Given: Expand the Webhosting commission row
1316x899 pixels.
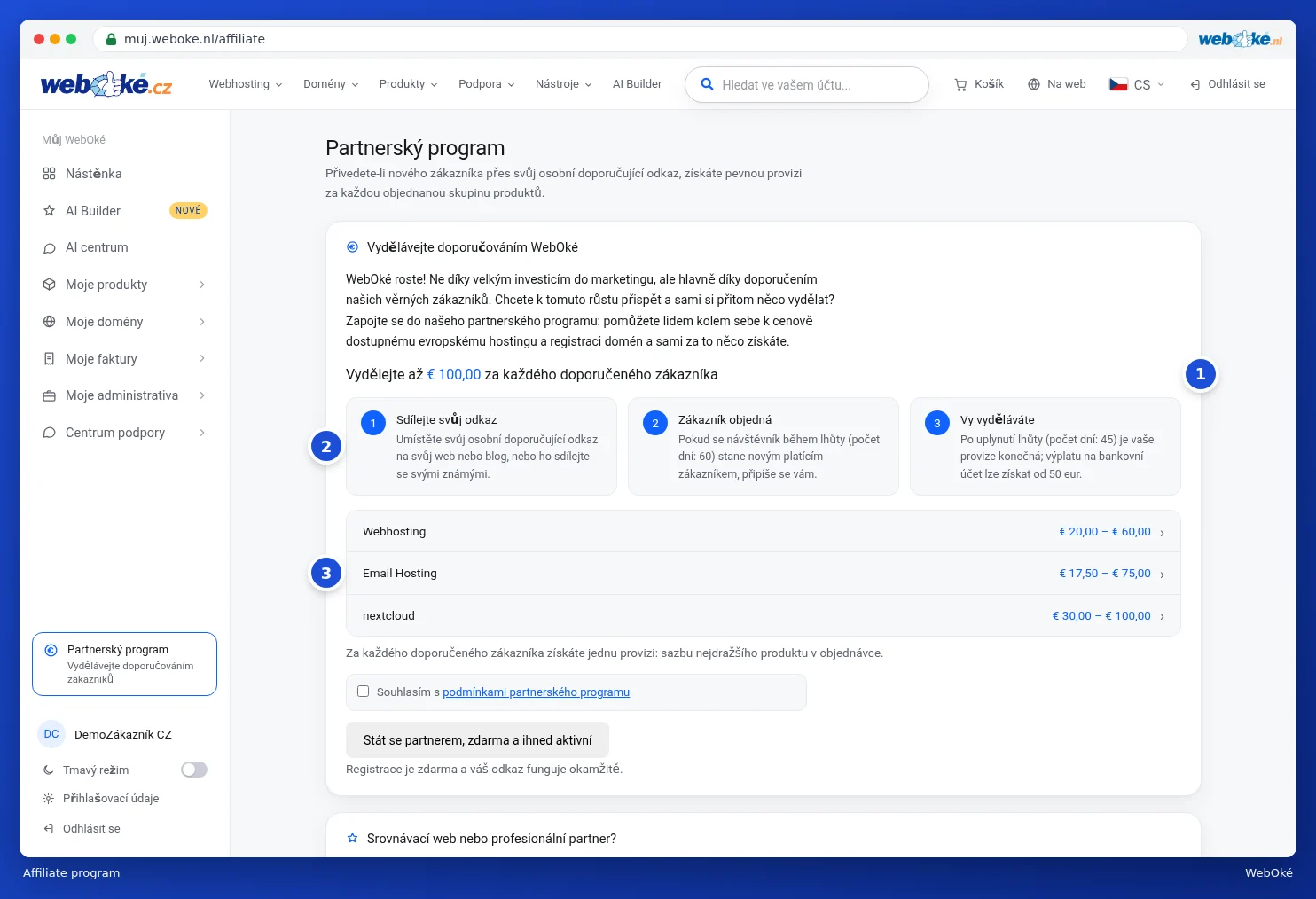Looking at the screenshot, I should (764, 532).
